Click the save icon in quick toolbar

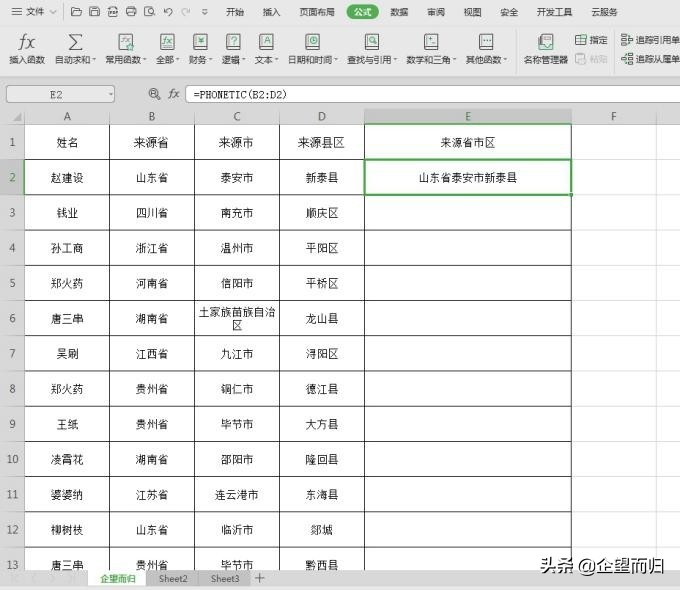tap(94, 12)
